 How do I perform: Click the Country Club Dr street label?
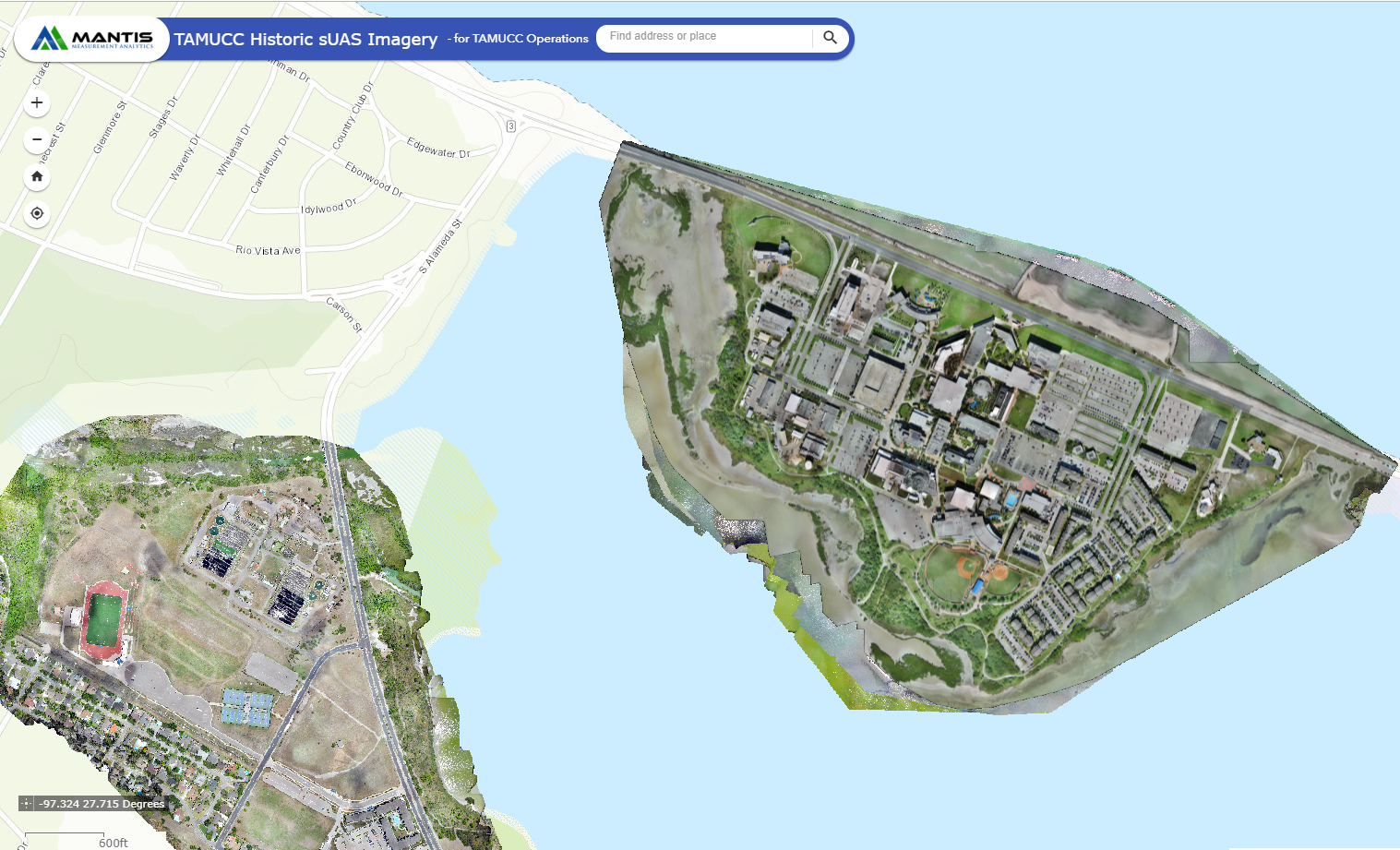353,116
